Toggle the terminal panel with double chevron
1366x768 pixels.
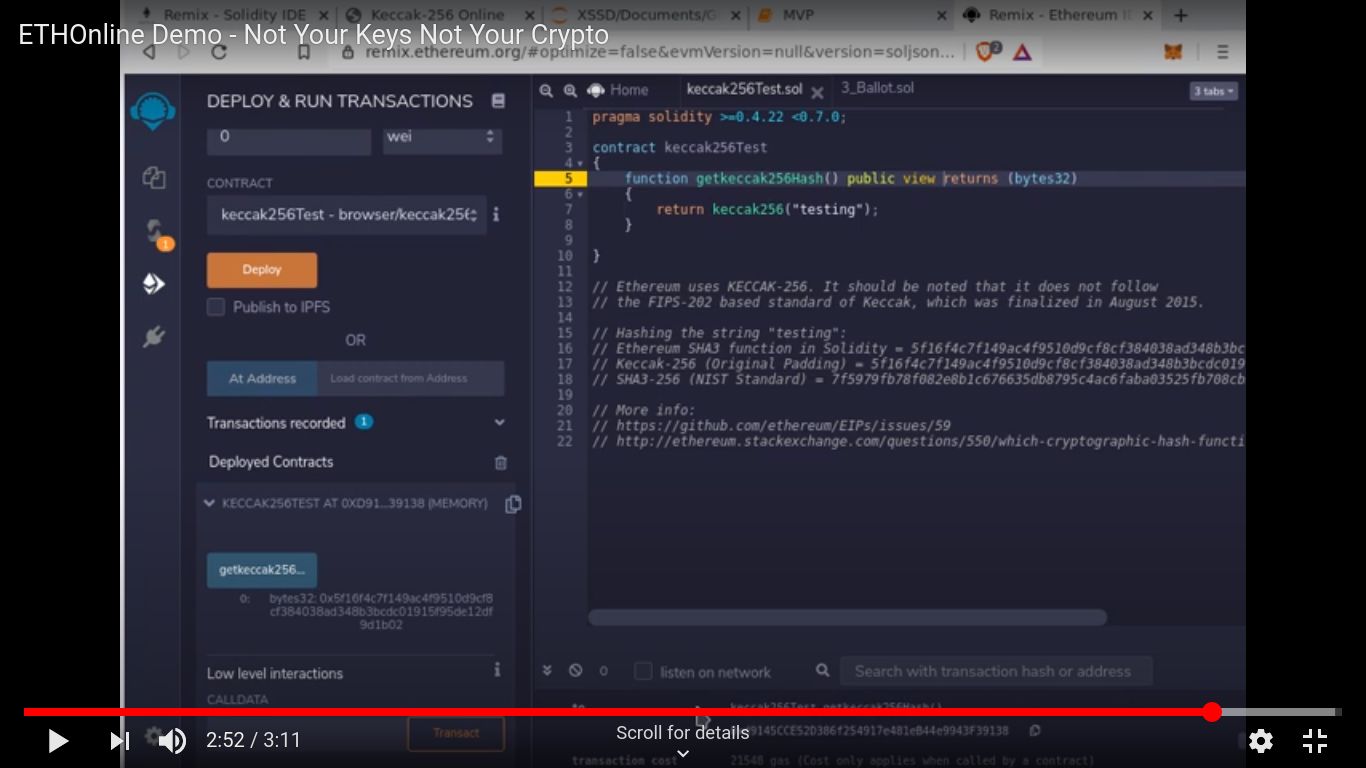pos(547,670)
